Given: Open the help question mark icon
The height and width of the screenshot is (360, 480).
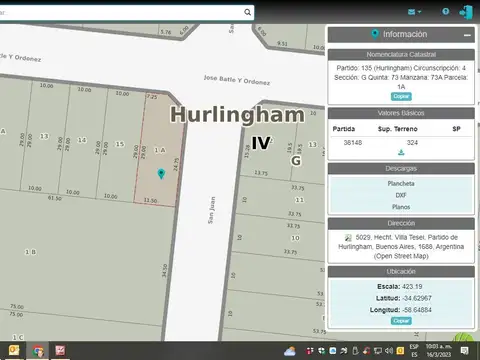Looking at the screenshot, I should coord(446,12).
